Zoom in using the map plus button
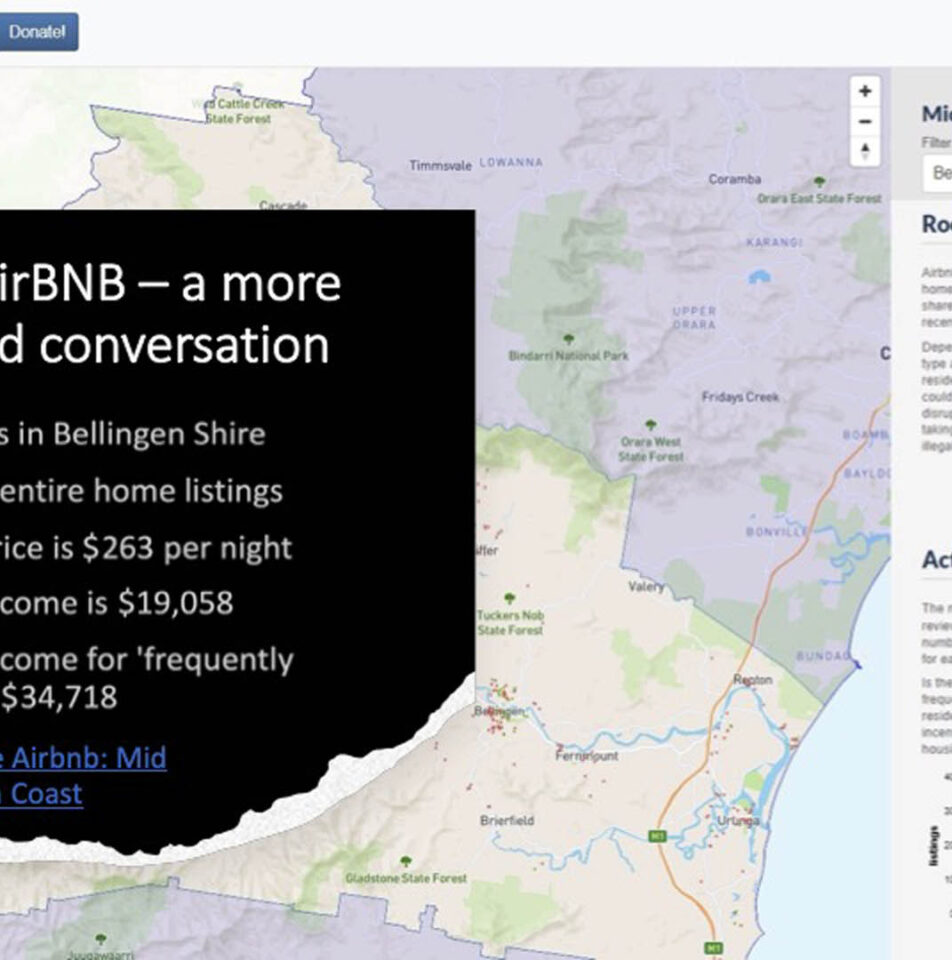The width and height of the screenshot is (952, 960). 865,91
